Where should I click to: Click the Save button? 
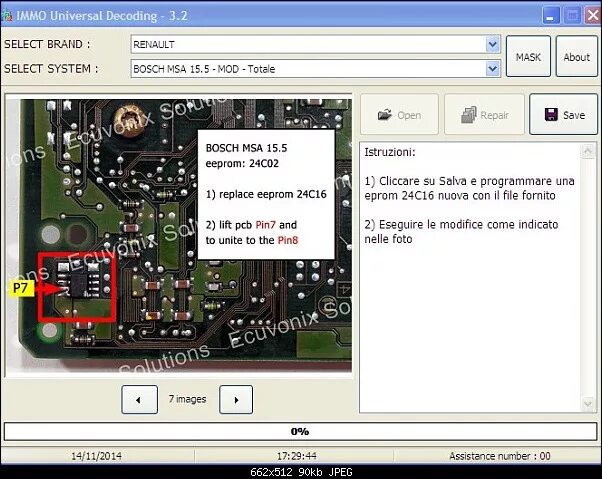pos(563,114)
